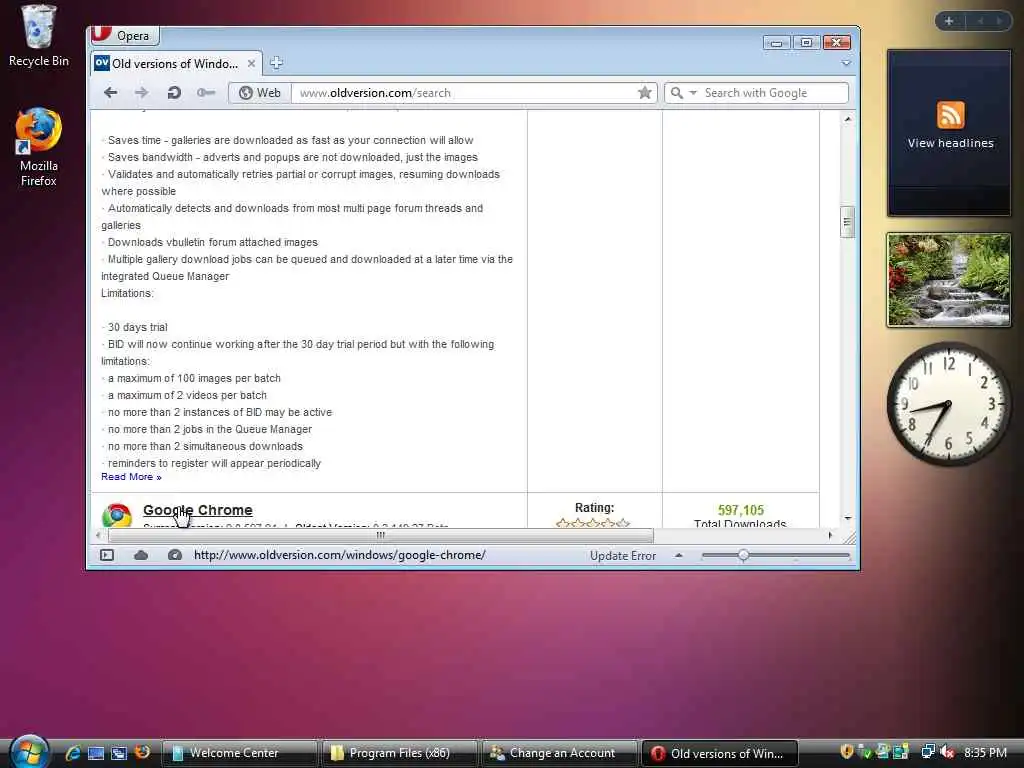Click the password wand key icon
This screenshot has width=1024, height=768.
point(206,93)
